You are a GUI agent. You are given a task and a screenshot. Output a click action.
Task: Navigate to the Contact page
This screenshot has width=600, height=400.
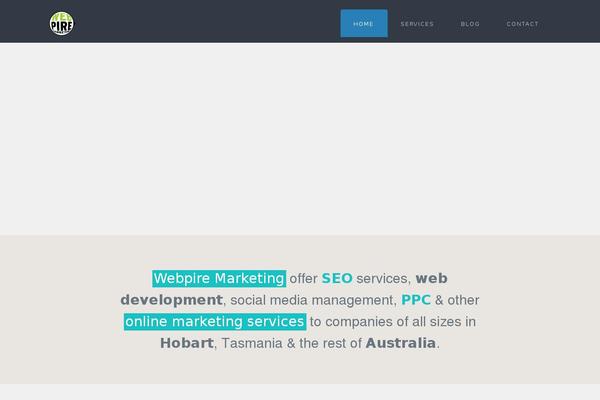(x=522, y=24)
